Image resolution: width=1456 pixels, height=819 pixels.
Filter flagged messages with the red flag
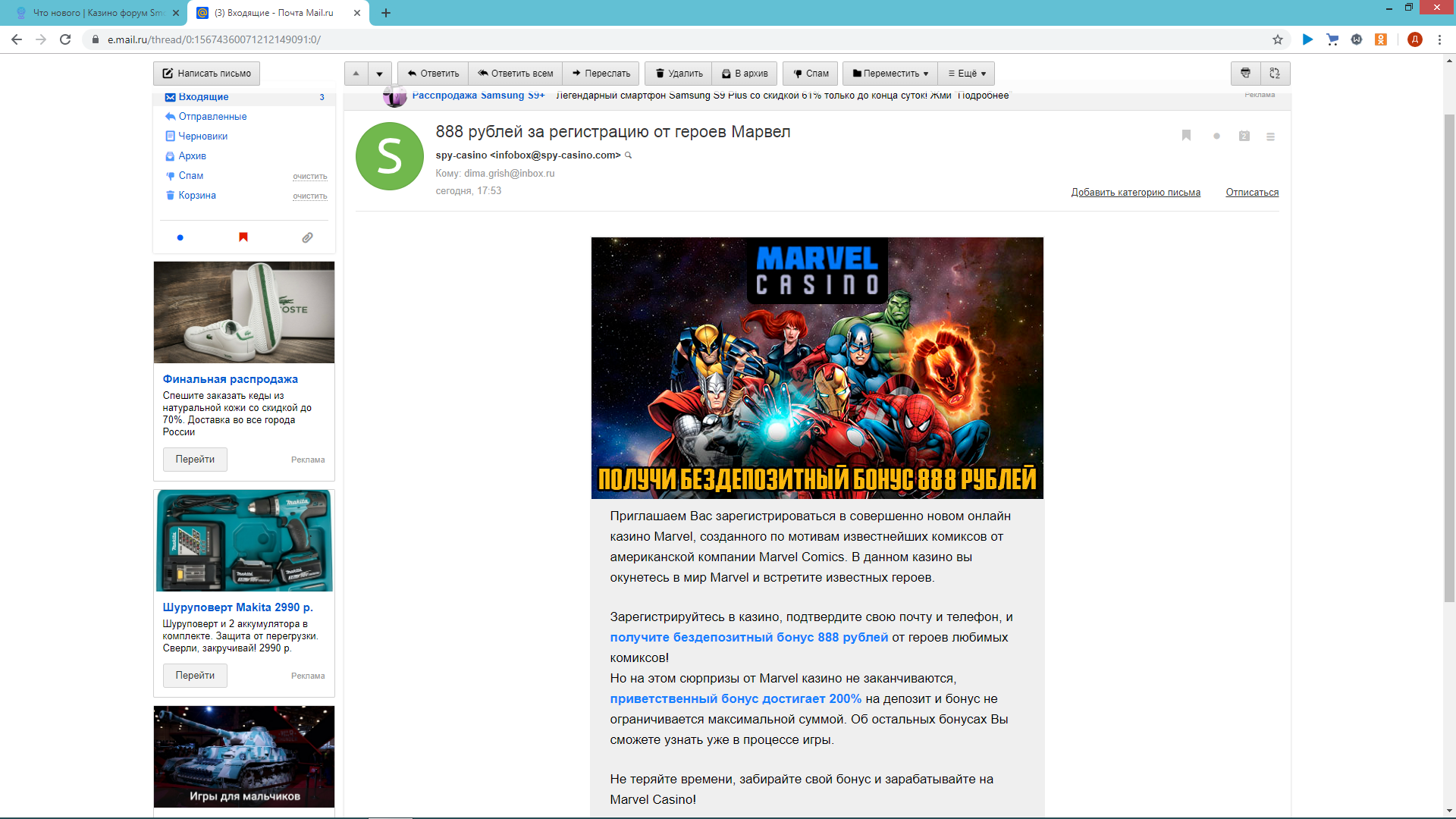pos(243,237)
